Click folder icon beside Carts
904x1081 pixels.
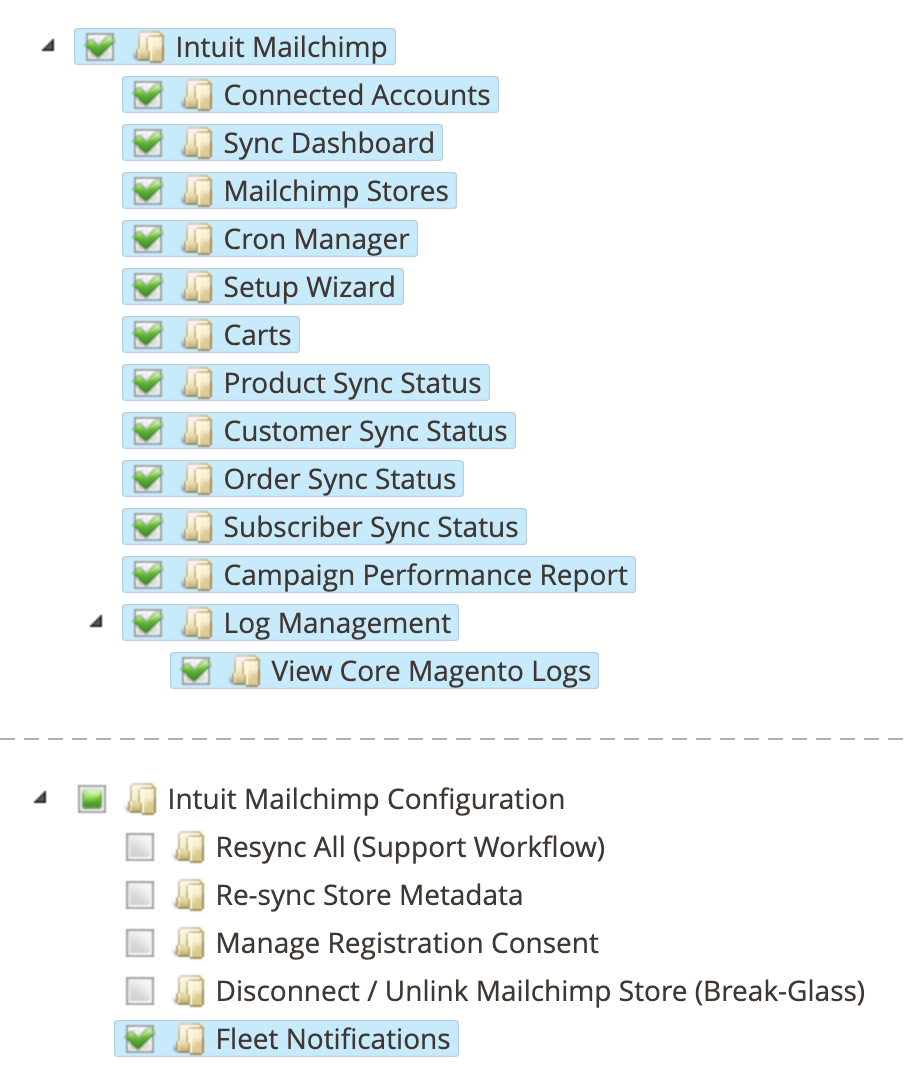198,335
